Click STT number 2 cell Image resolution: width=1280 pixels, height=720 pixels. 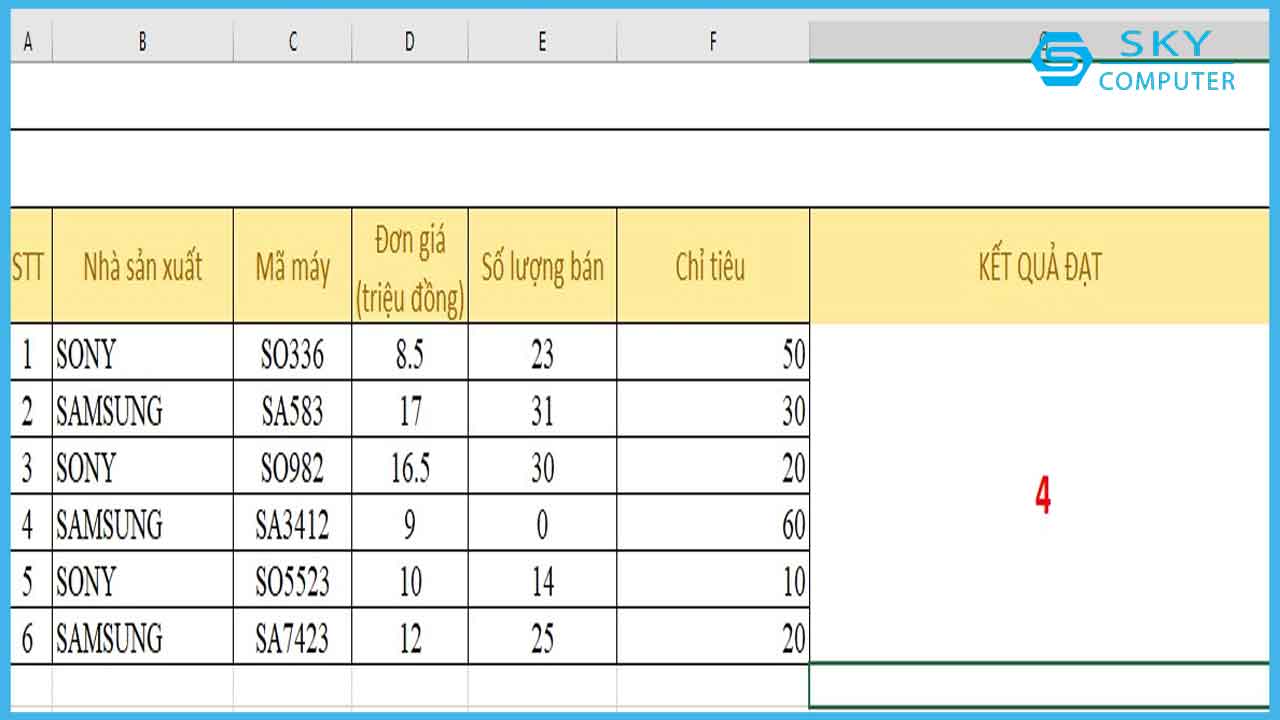[x=31, y=409]
